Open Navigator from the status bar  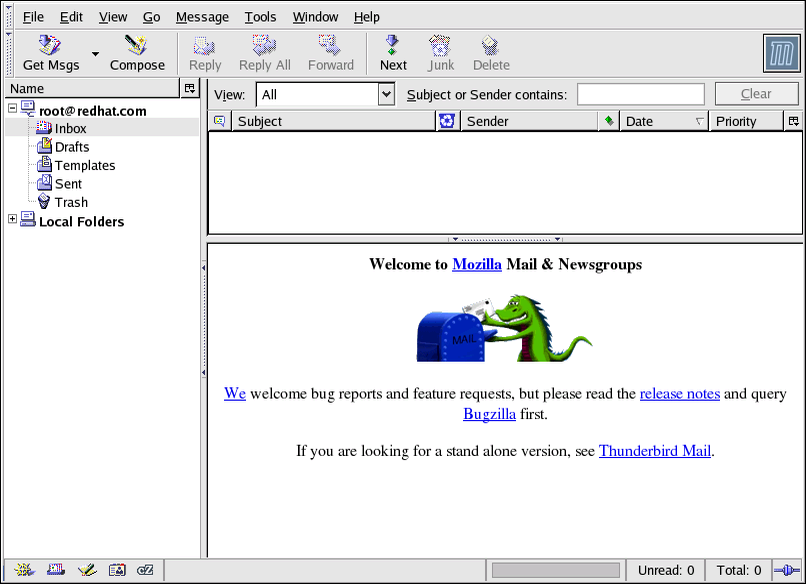click(24, 570)
